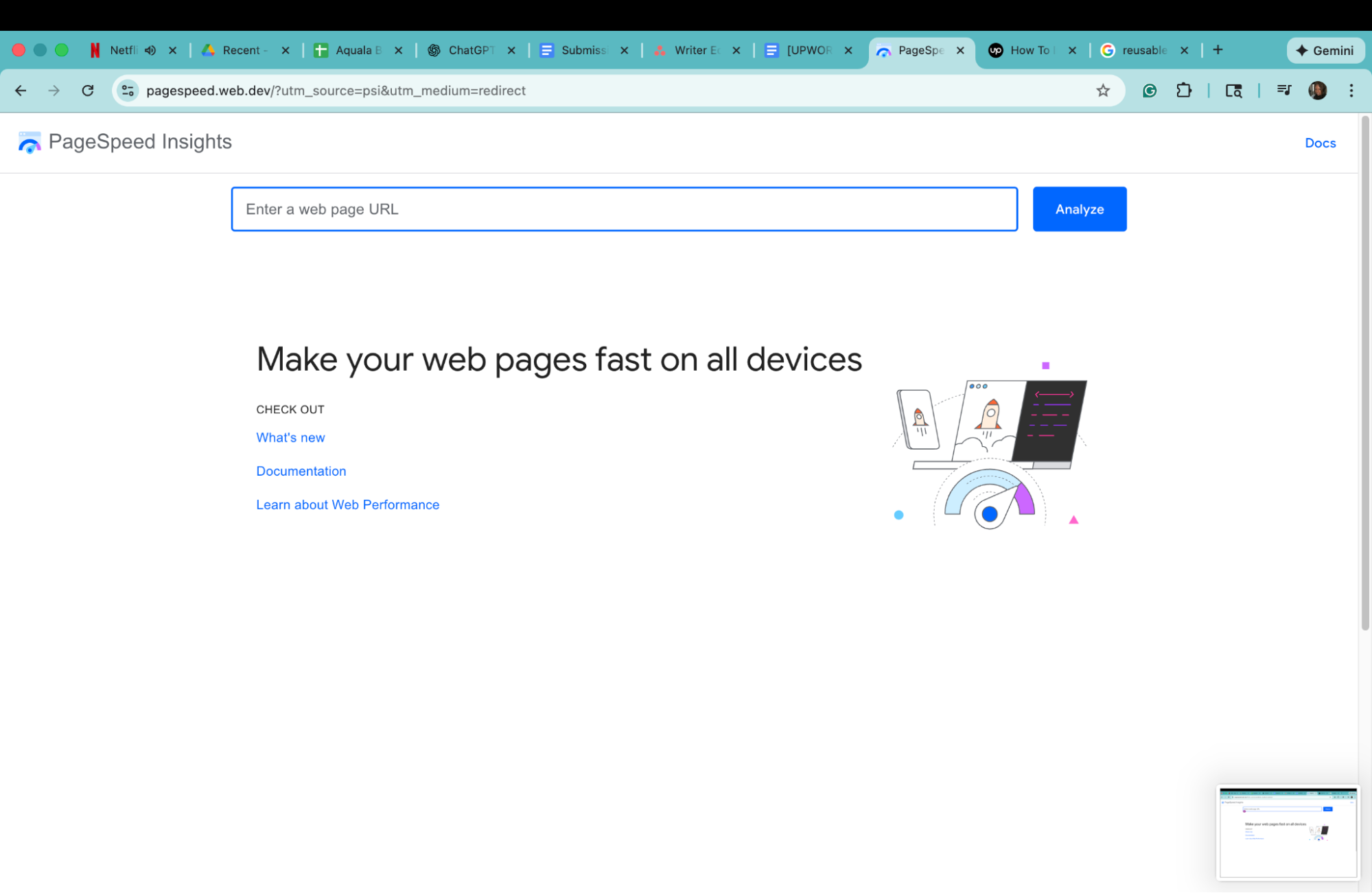Click the macOS yellow minimize button
The height and width of the screenshot is (893, 1372).
click(x=40, y=50)
